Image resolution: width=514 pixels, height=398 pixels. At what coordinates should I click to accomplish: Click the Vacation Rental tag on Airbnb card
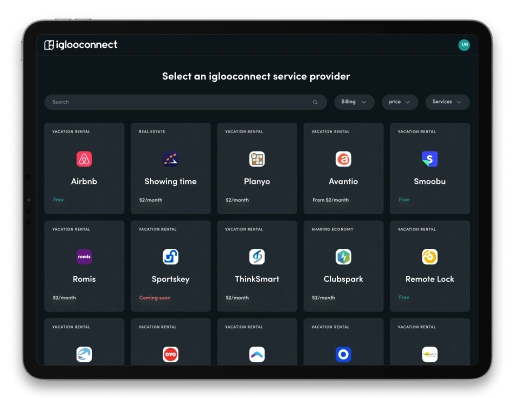tap(71, 132)
